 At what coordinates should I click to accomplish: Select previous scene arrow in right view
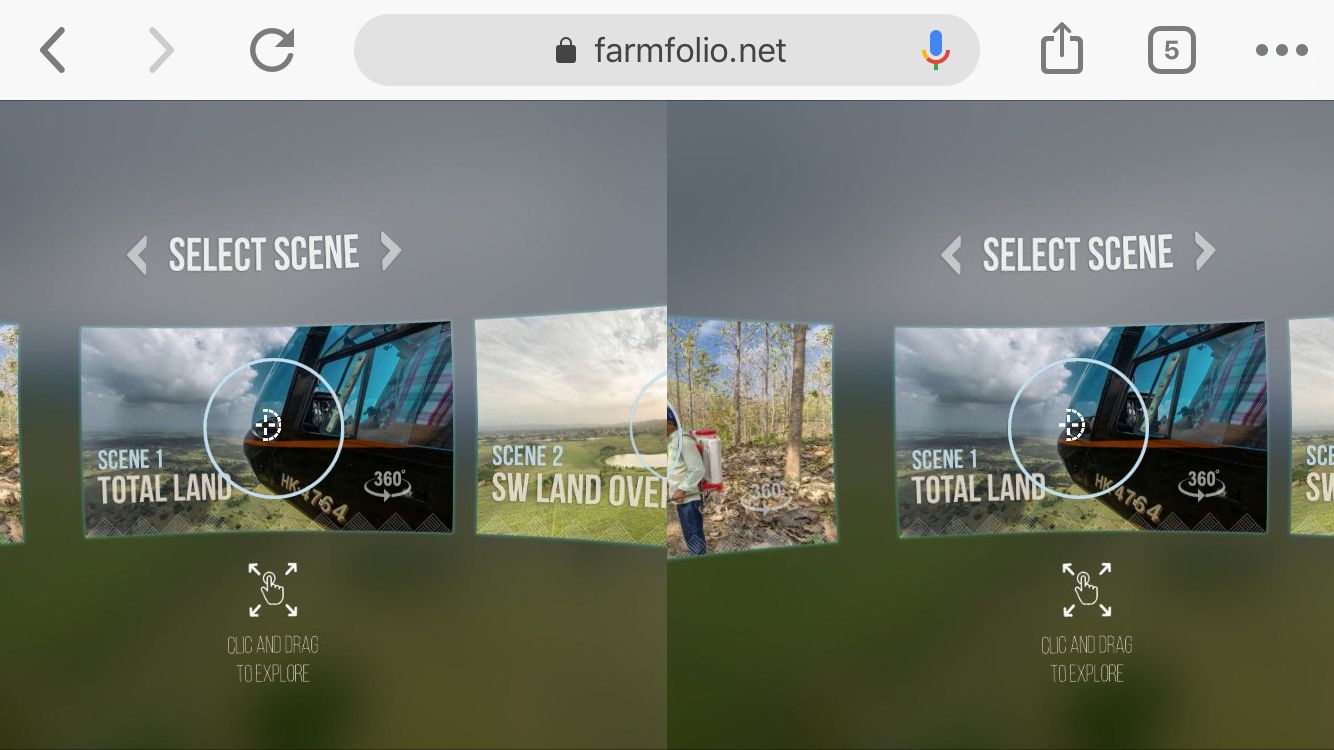tap(952, 255)
